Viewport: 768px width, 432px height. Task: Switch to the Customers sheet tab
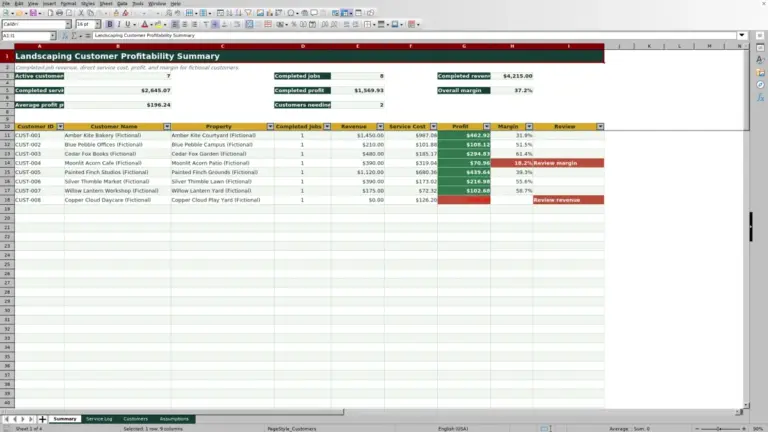pyautogui.click(x=136, y=419)
